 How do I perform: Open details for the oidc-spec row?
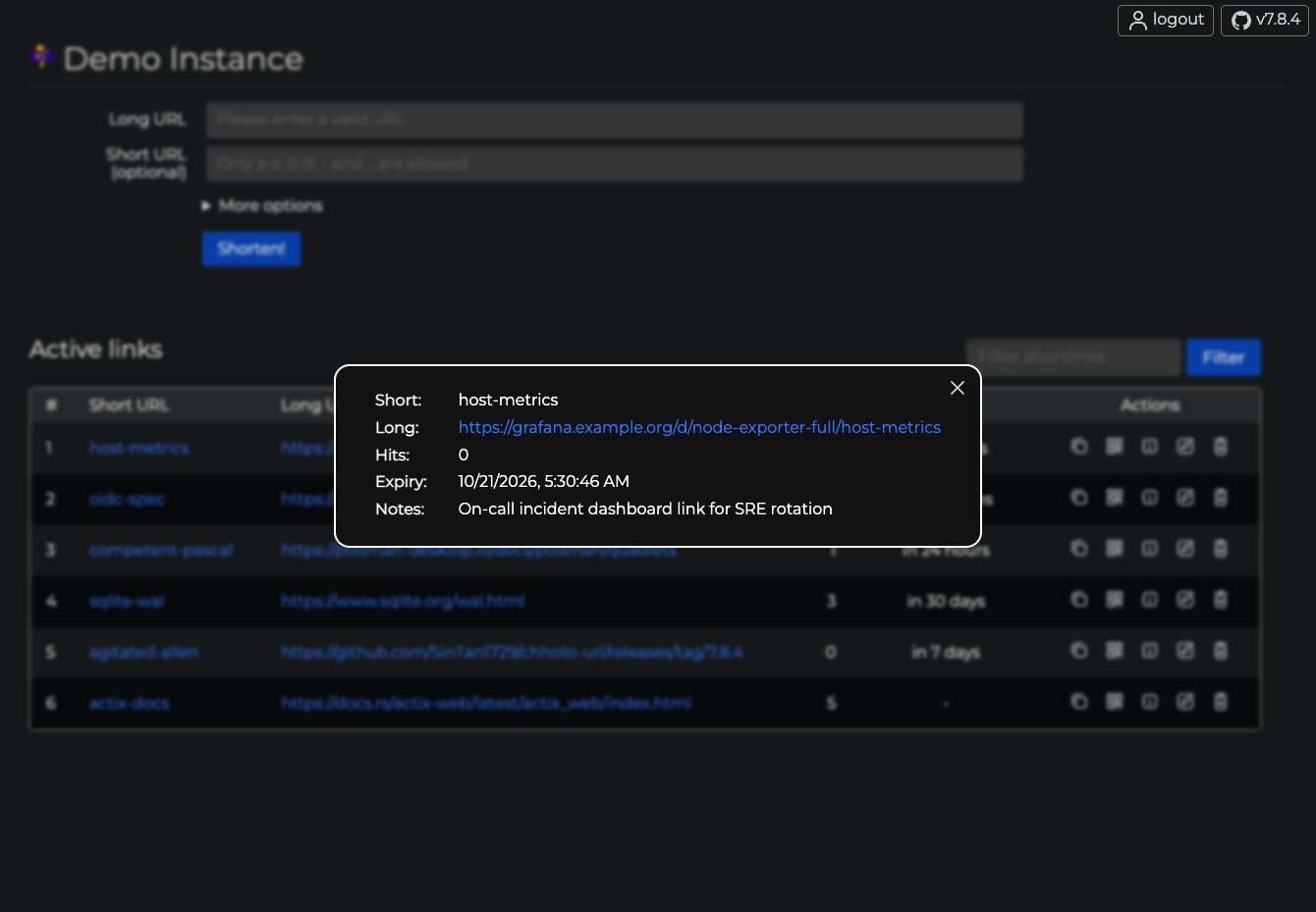[x=1149, y=498]
